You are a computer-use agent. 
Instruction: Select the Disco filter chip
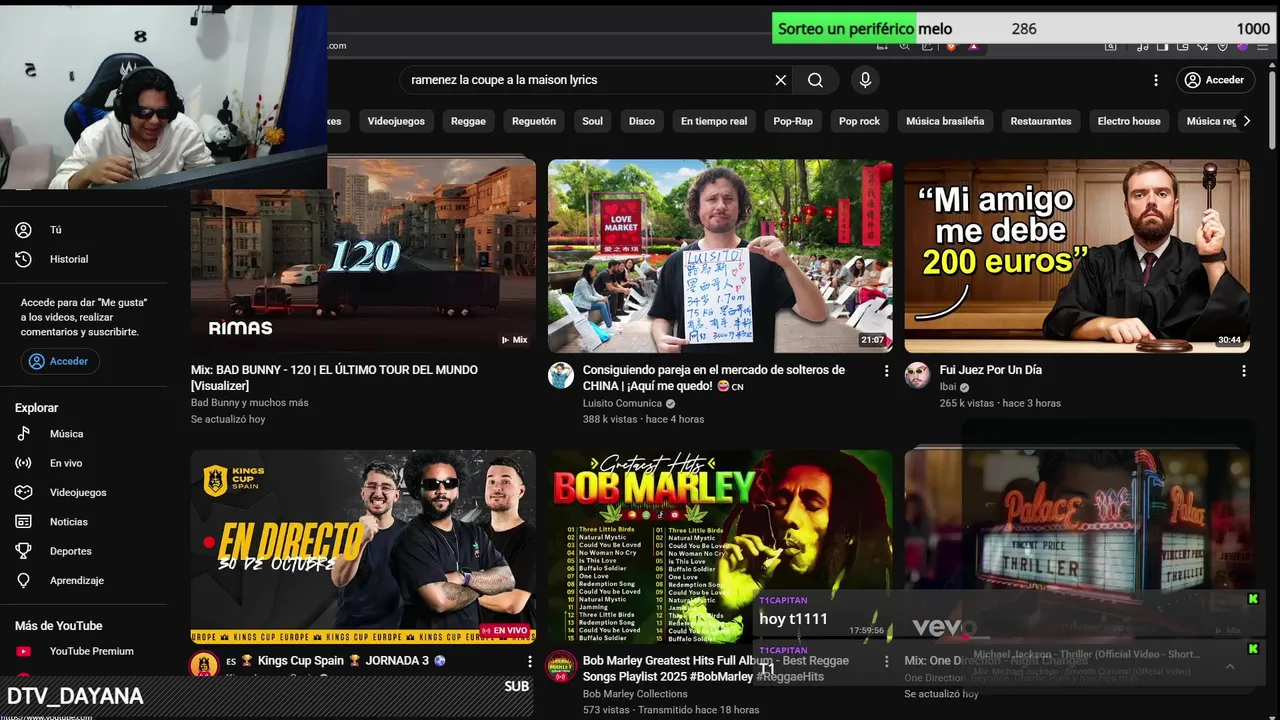(x=642, y=121)
